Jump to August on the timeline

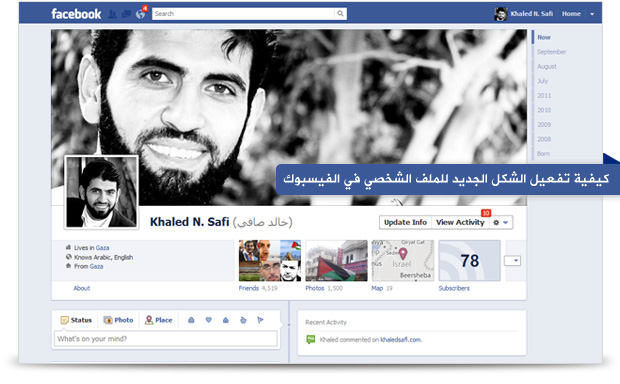[x=547, y=66]
